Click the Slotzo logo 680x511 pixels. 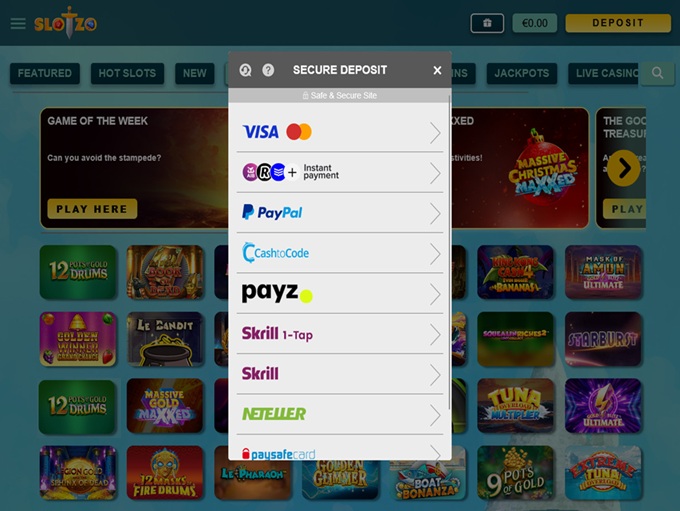click(65, 23)
